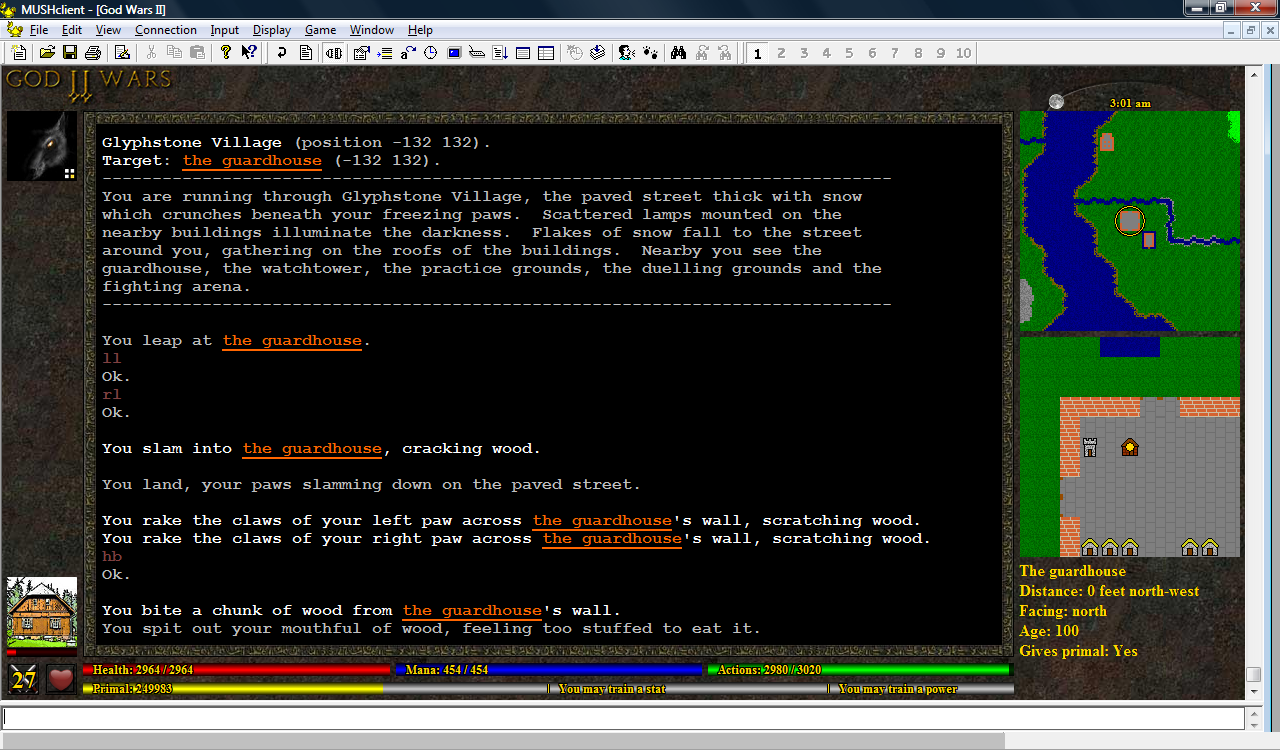This screenshot has height=750, width=1280.
Task: Click the green Actions bar
Action: coord(860,670)
